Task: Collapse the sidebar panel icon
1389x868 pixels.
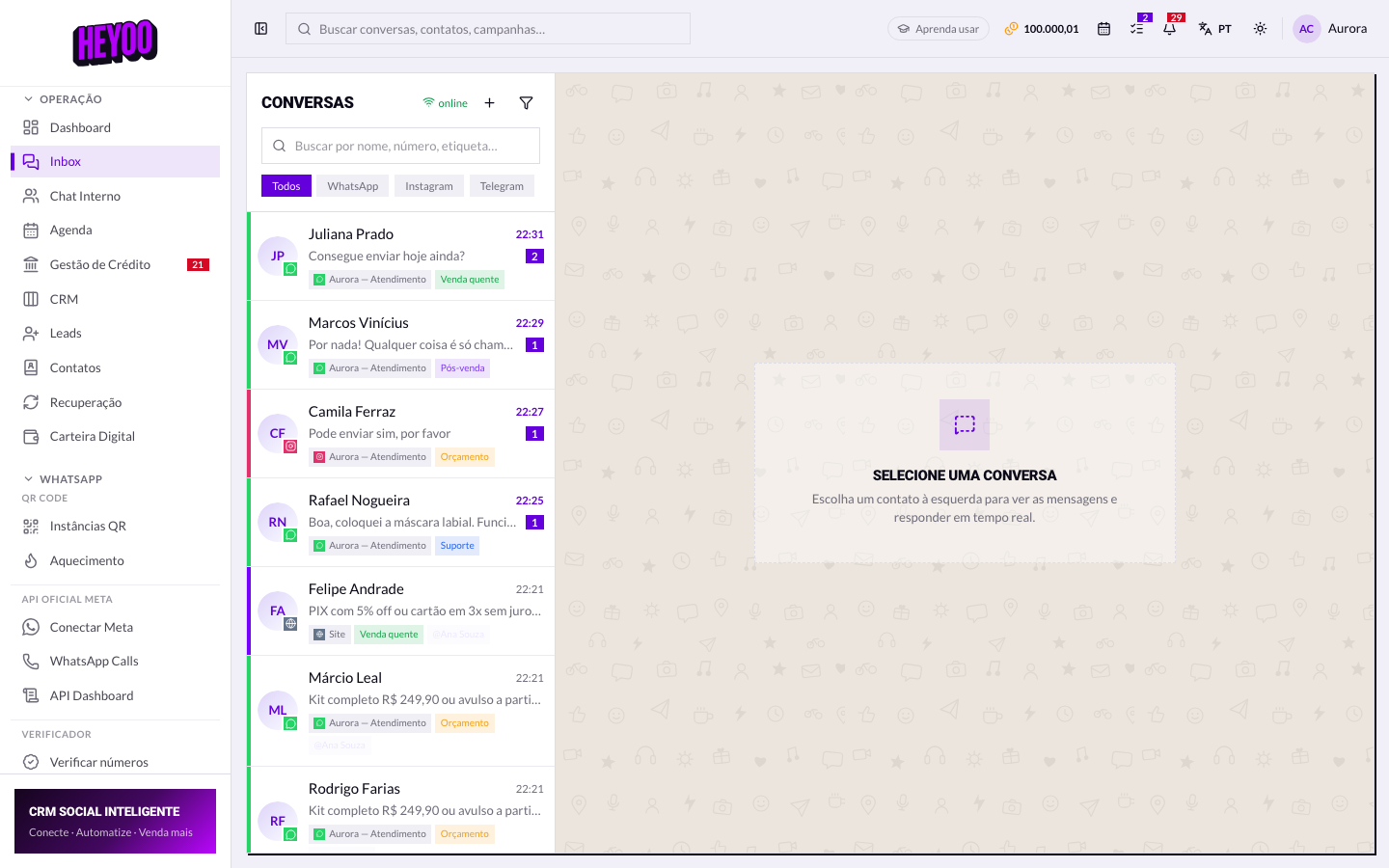Action: point(260,29)
